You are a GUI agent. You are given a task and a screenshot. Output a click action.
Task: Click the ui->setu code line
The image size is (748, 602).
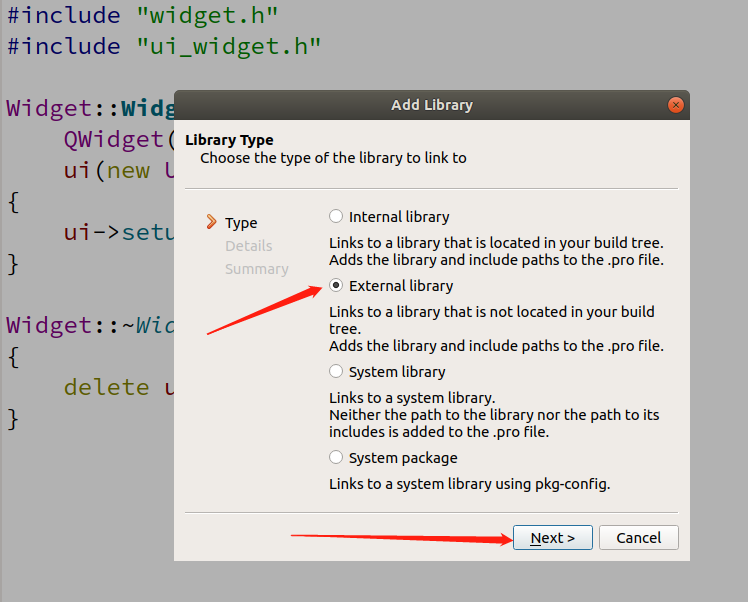(119, 232)
